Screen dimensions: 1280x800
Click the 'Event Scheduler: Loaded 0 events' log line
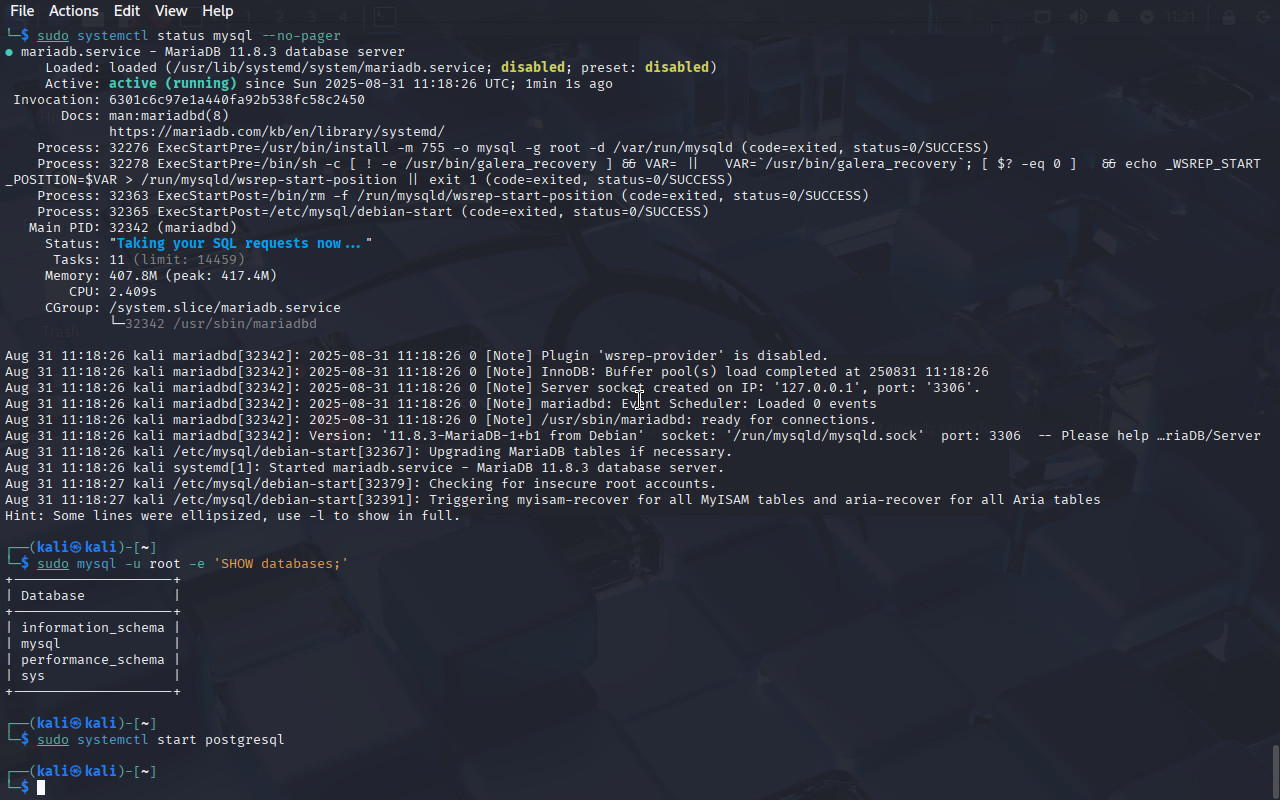[x=441, y=404]
